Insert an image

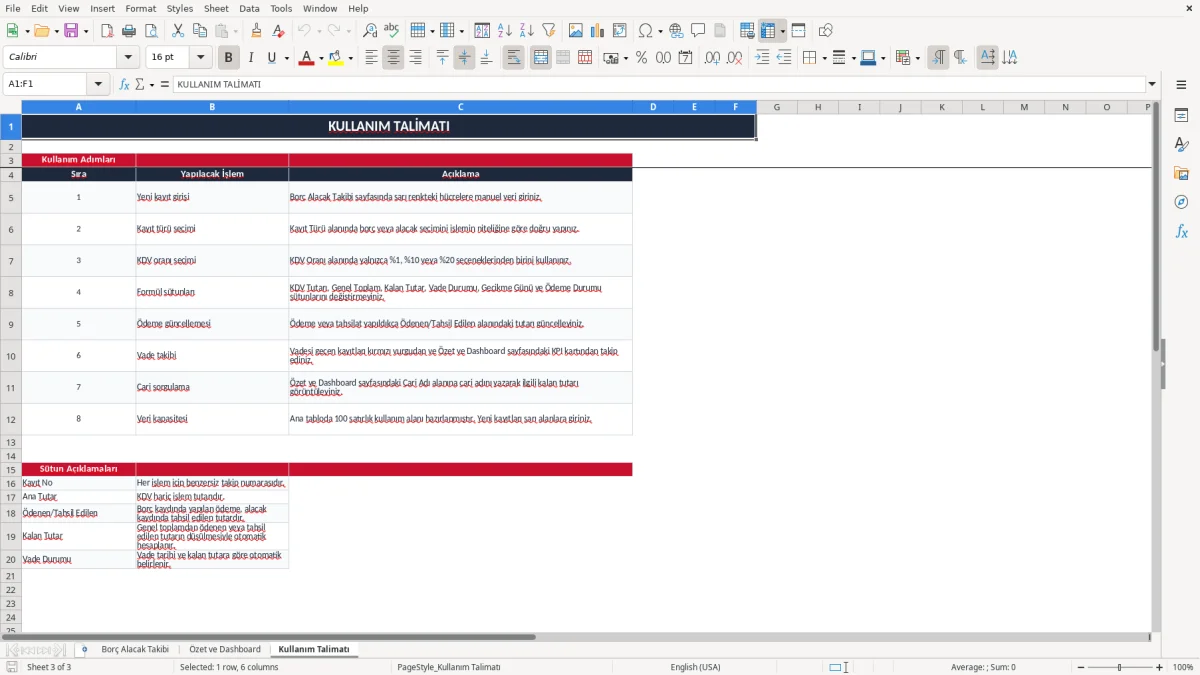pos(576,31)
